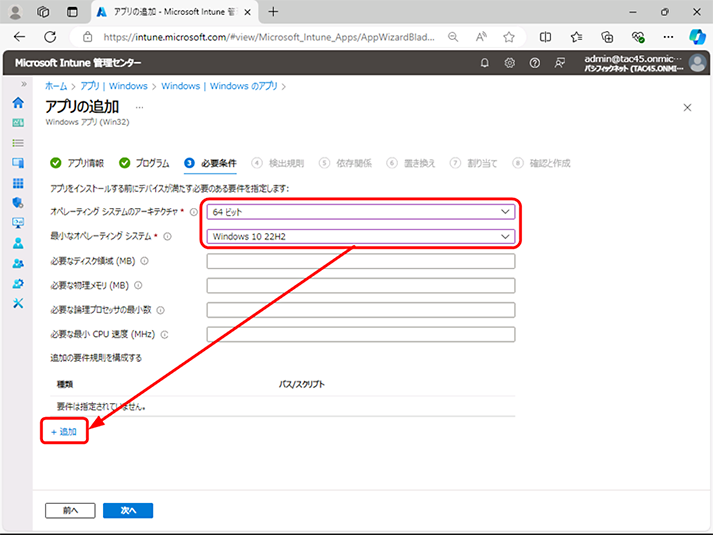Viewport: 713px width, 535px height.
Task: Switch to プログラム step tab
Action: [144, 163]
